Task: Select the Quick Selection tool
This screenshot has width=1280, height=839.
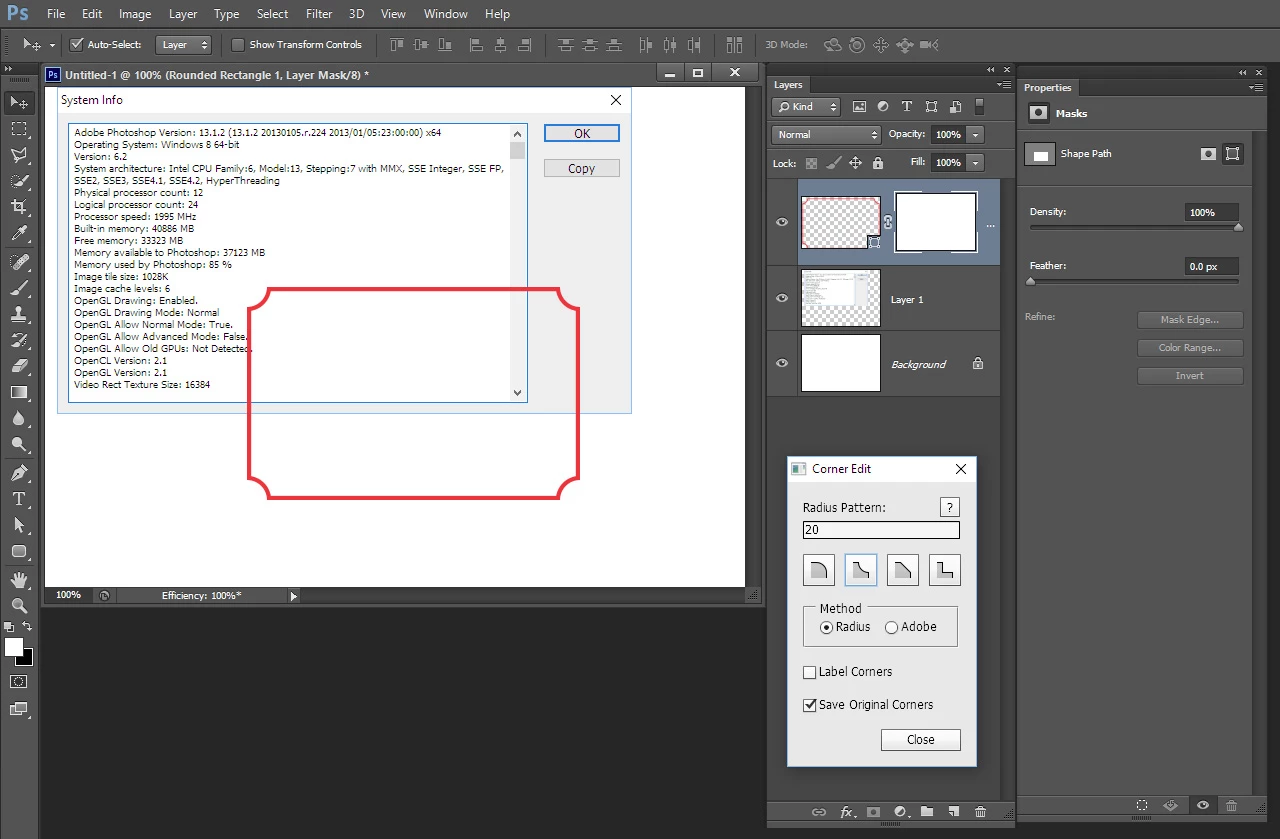Action: [x=19, y=181]
